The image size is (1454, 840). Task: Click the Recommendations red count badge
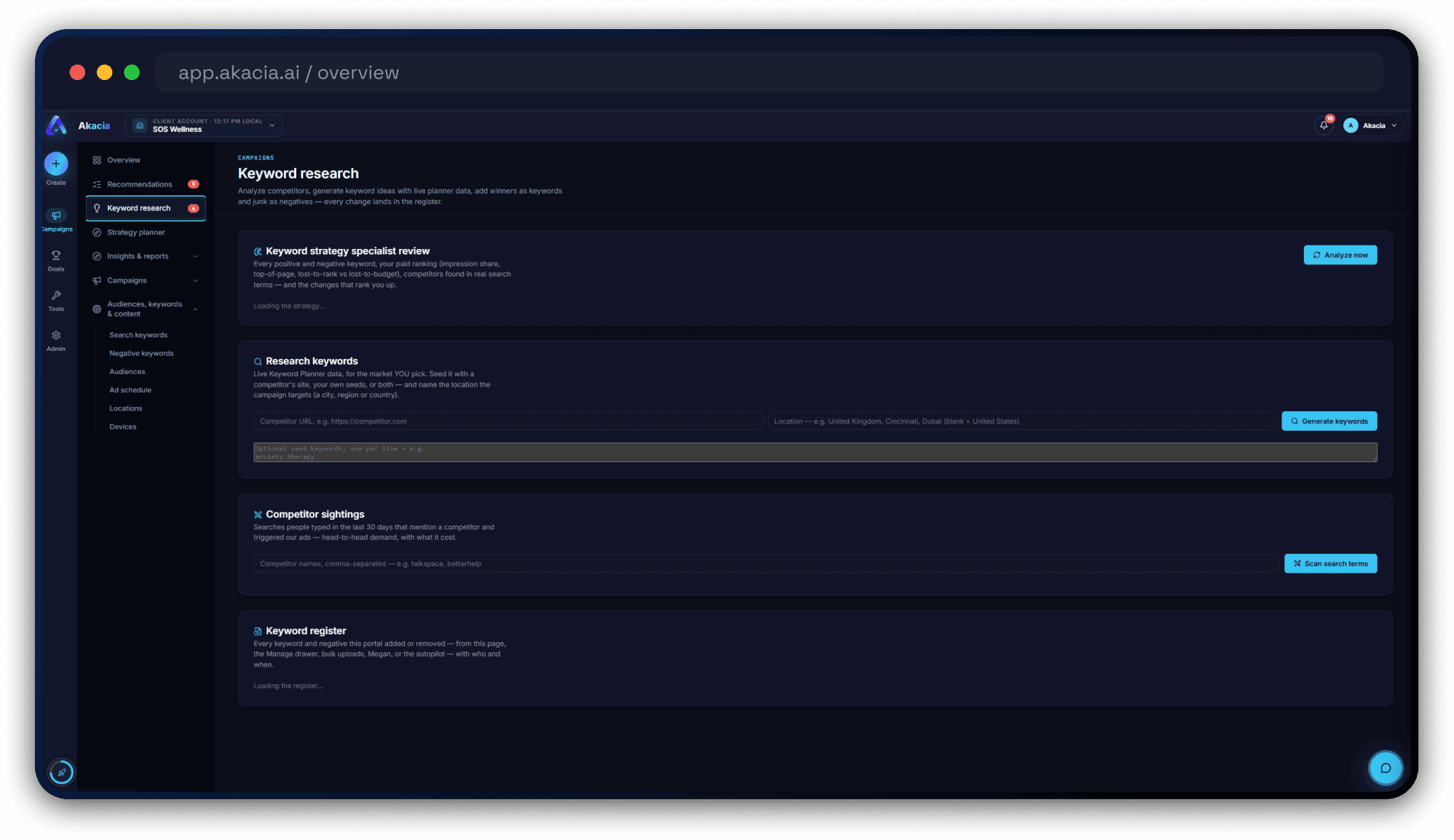pos(194,184)
